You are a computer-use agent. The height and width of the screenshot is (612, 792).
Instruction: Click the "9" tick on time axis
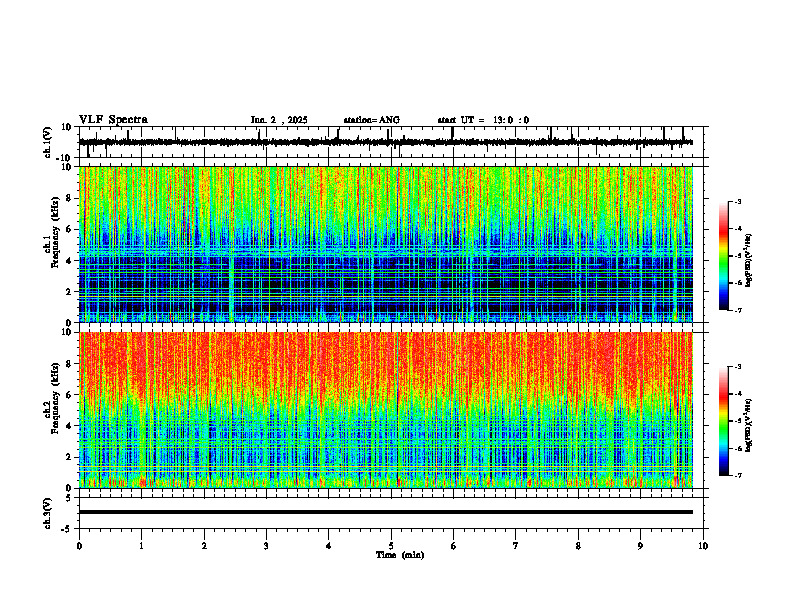640,546
